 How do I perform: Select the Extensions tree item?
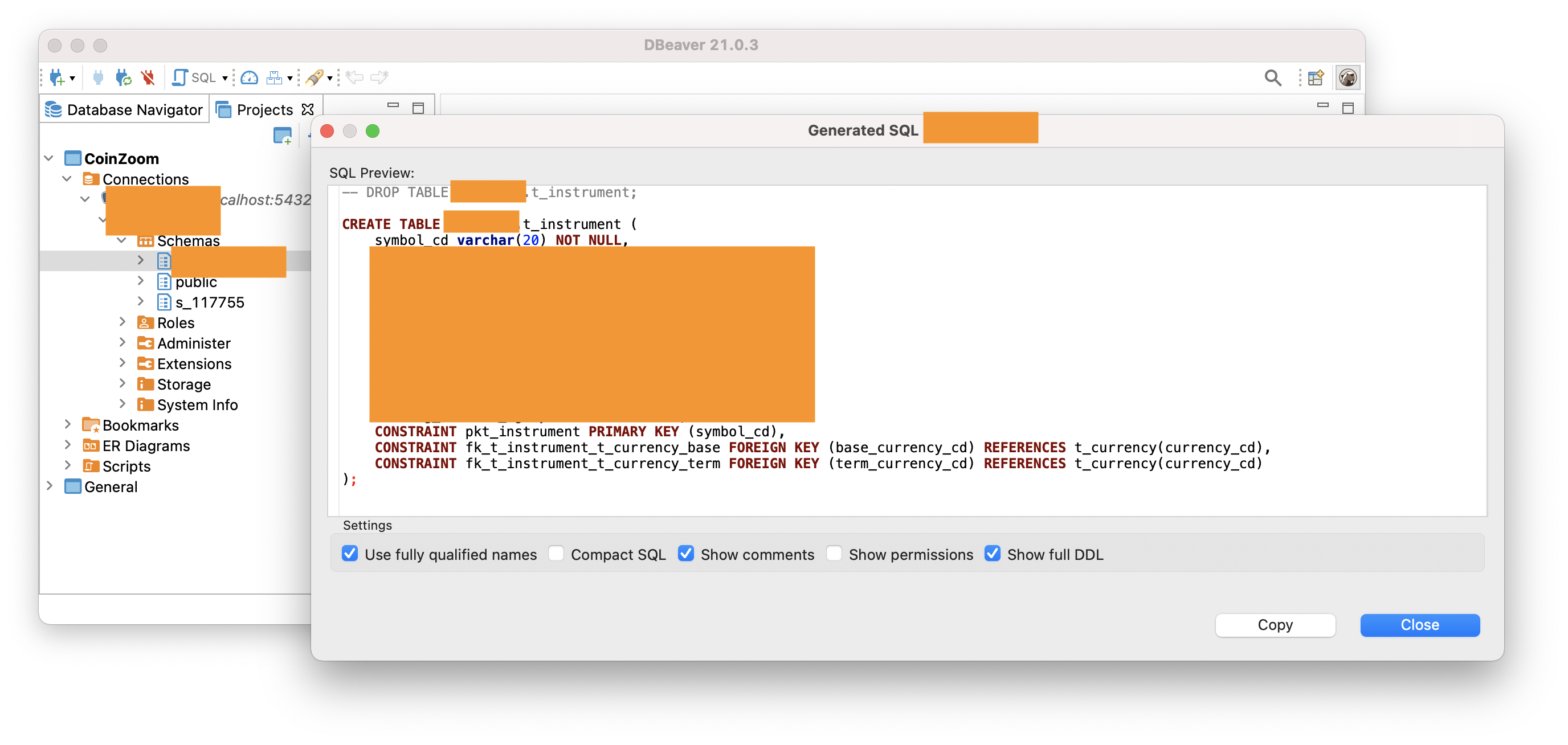[x=185, y=363]
